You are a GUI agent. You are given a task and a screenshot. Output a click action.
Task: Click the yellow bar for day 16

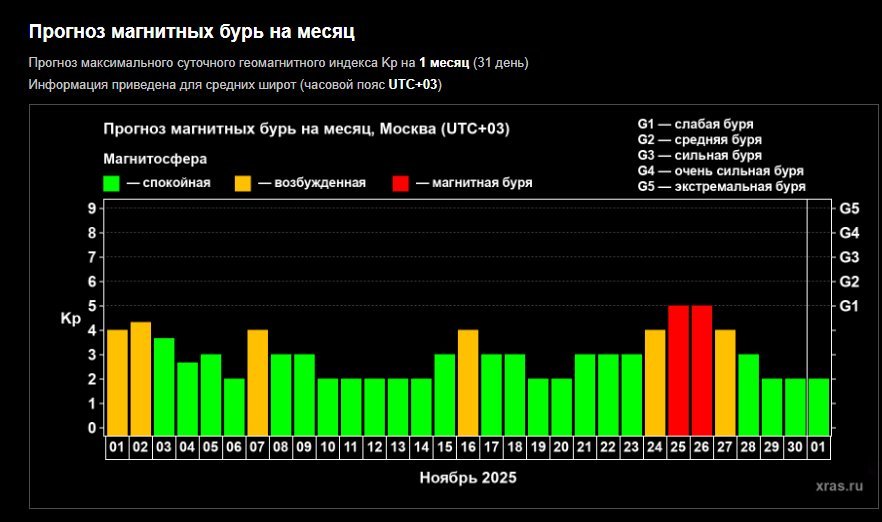[468, 380]
